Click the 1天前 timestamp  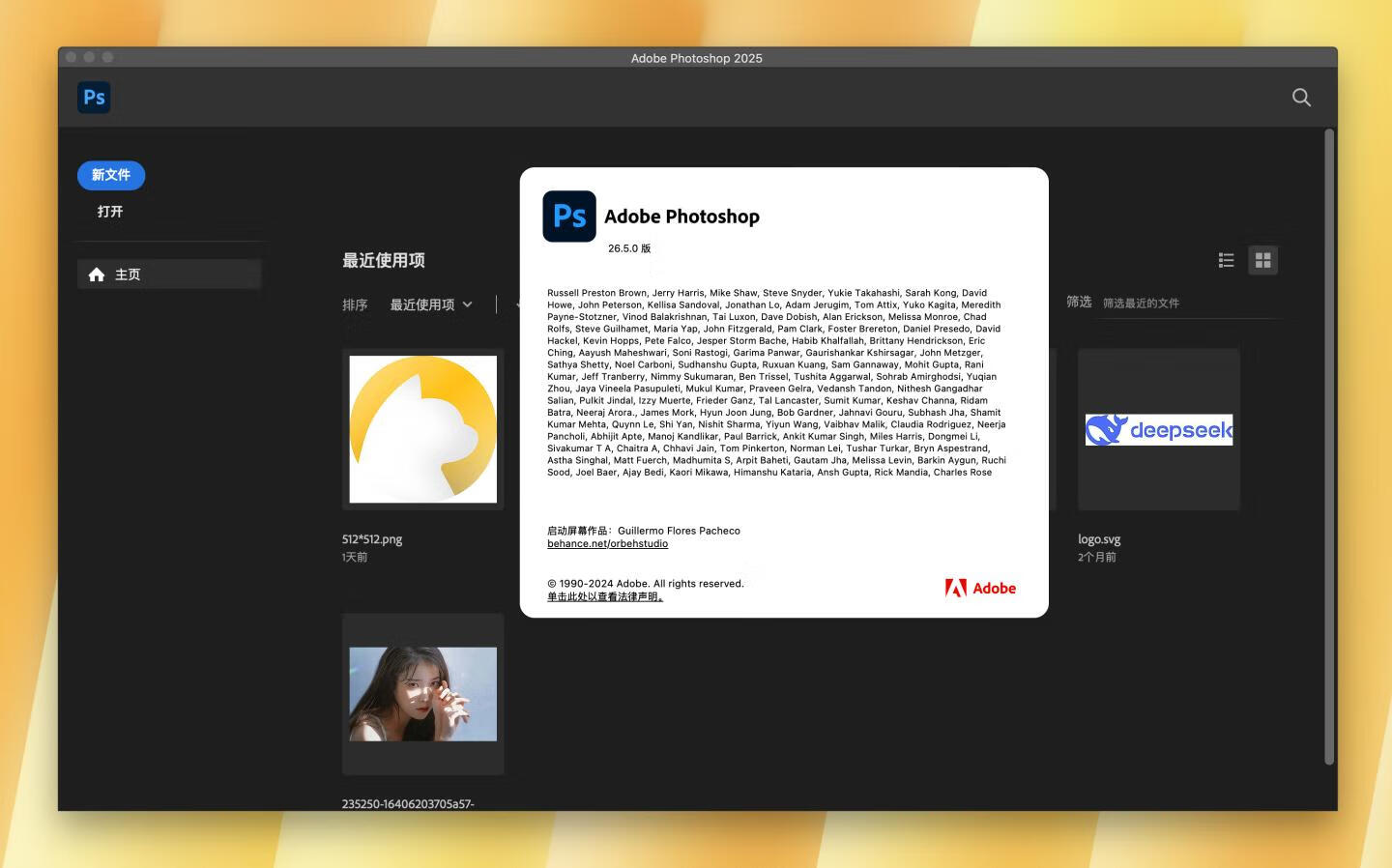point(355,557)
